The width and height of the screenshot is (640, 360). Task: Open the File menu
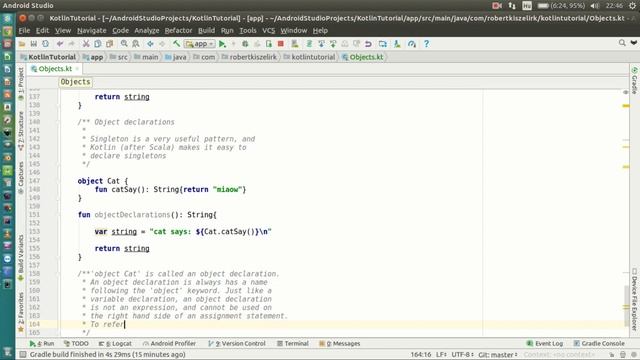point(24,31)
